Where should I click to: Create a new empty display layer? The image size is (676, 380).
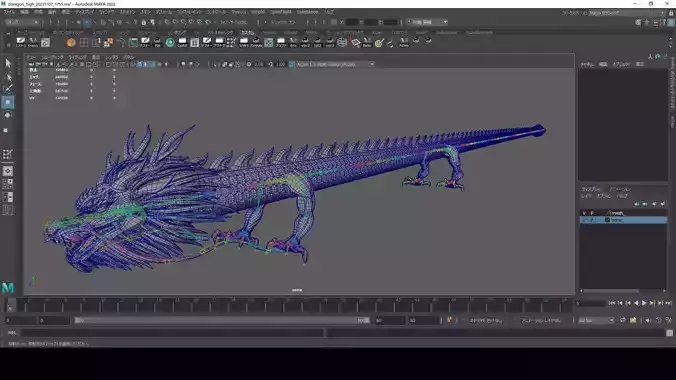coord(654,204)
